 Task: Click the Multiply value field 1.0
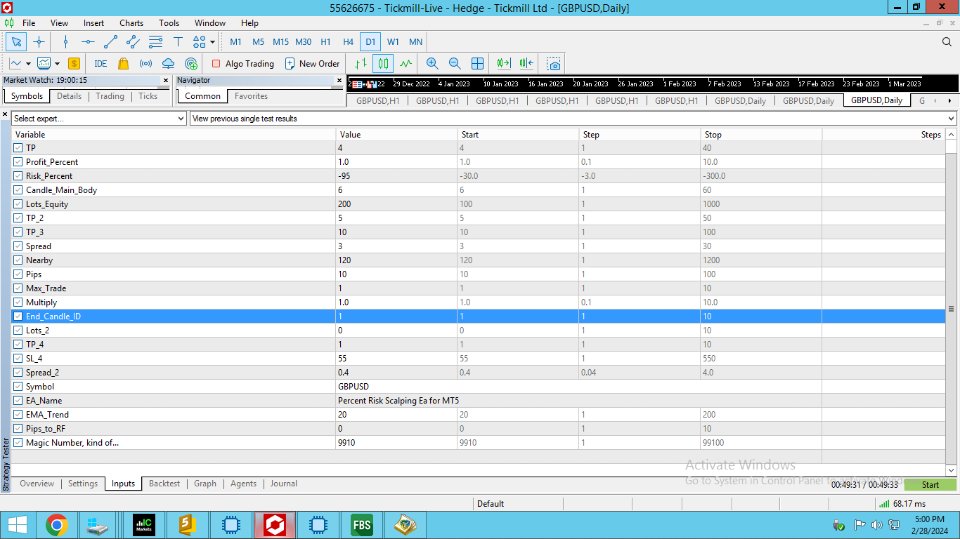(396, 302)
